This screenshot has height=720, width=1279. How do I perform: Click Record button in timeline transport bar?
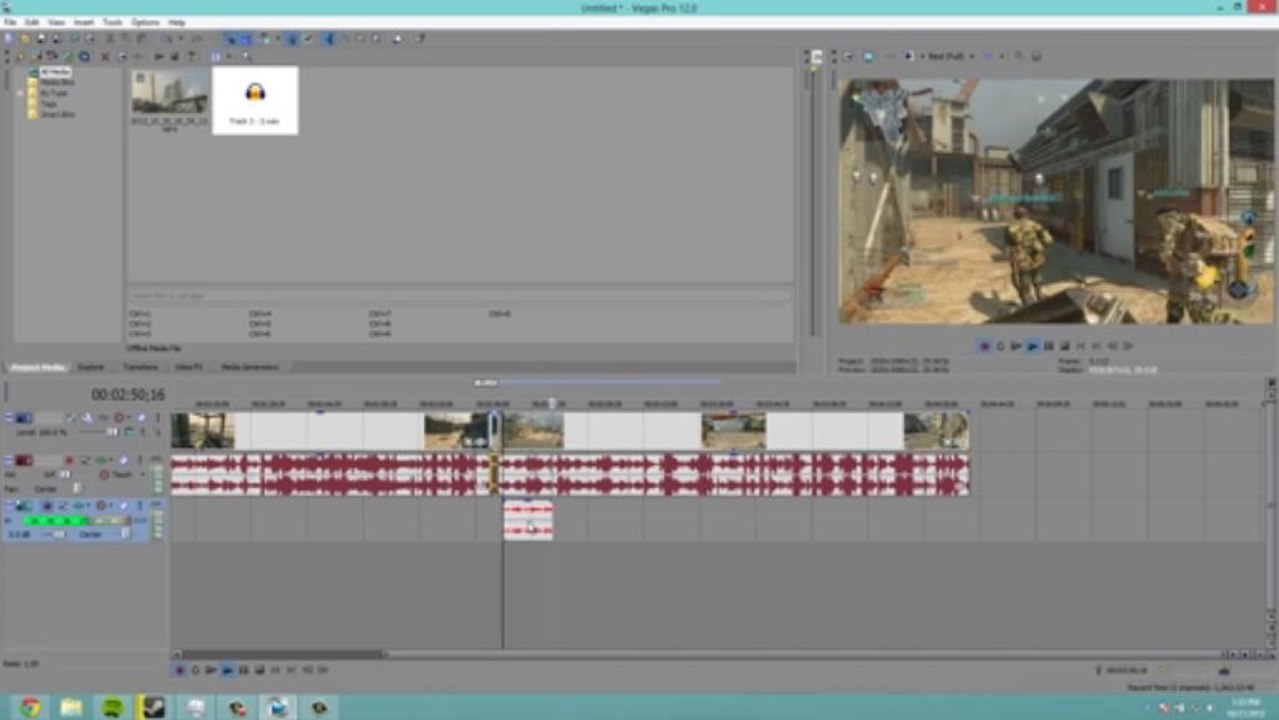point(180,670)
